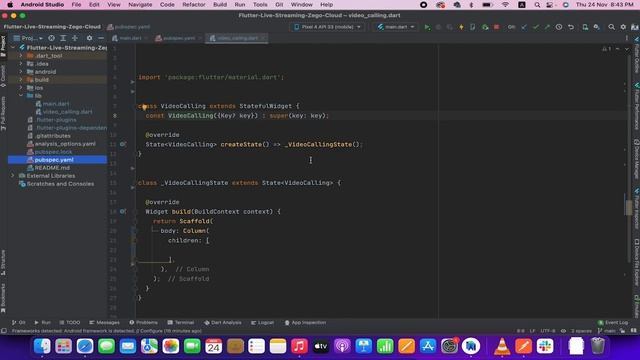The width and height of the screenshot is (640, 360).
Task: Open the Refactor menu
Action: pos(193,4)
